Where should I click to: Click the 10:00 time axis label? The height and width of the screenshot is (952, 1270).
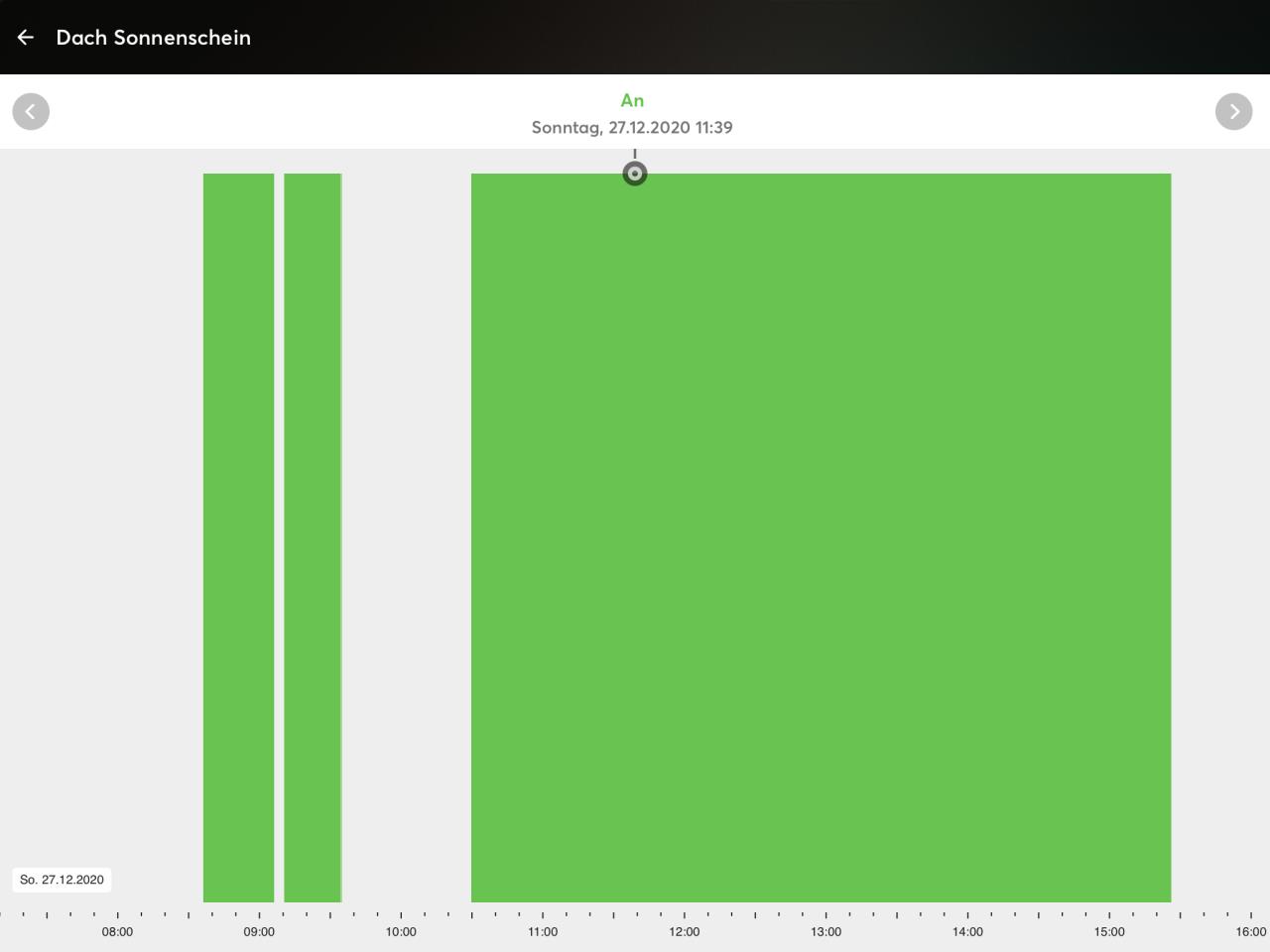click(x=401, y=932)
